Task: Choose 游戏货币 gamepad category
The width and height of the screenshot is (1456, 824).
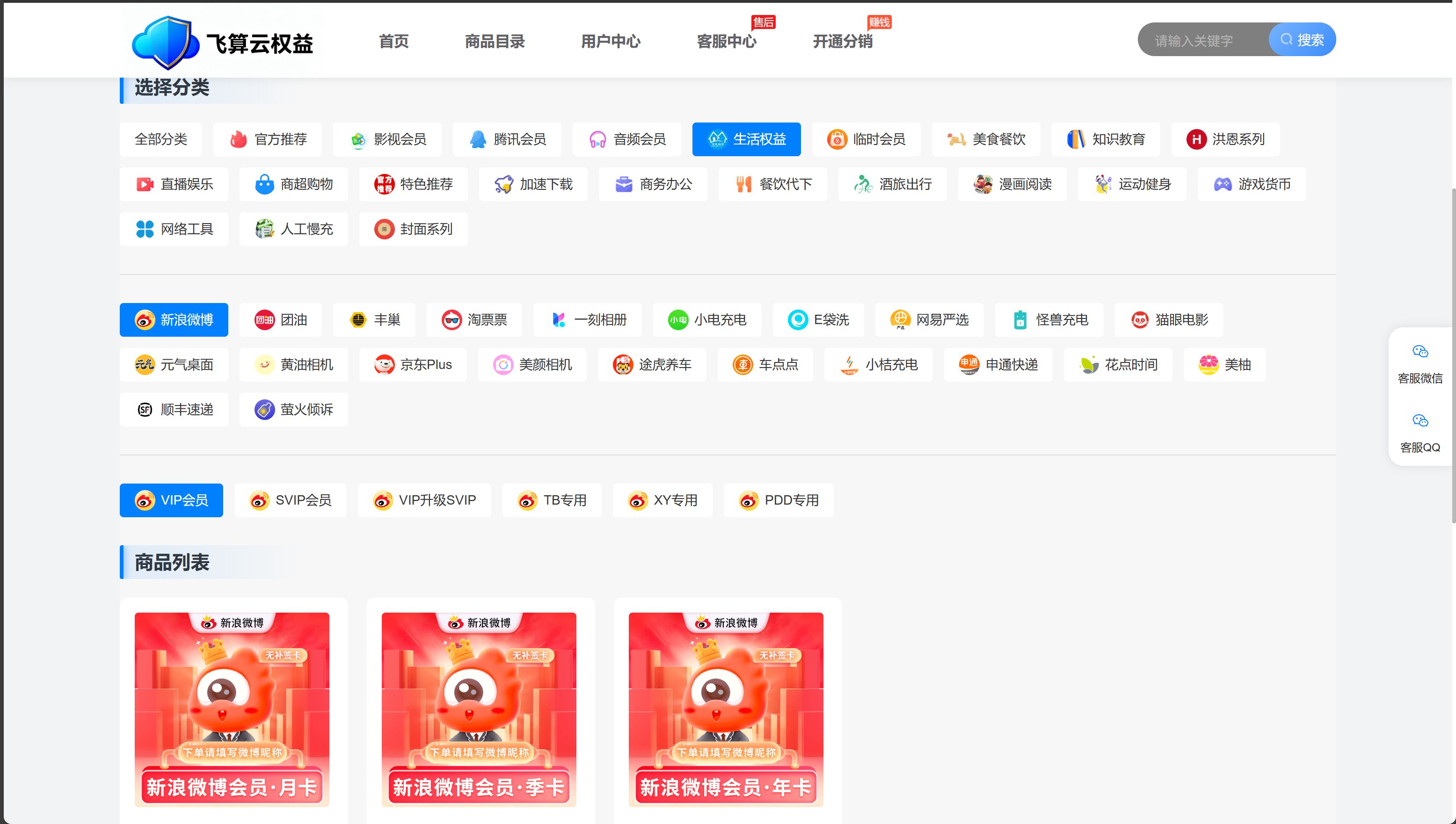Action: point(1251,184)
